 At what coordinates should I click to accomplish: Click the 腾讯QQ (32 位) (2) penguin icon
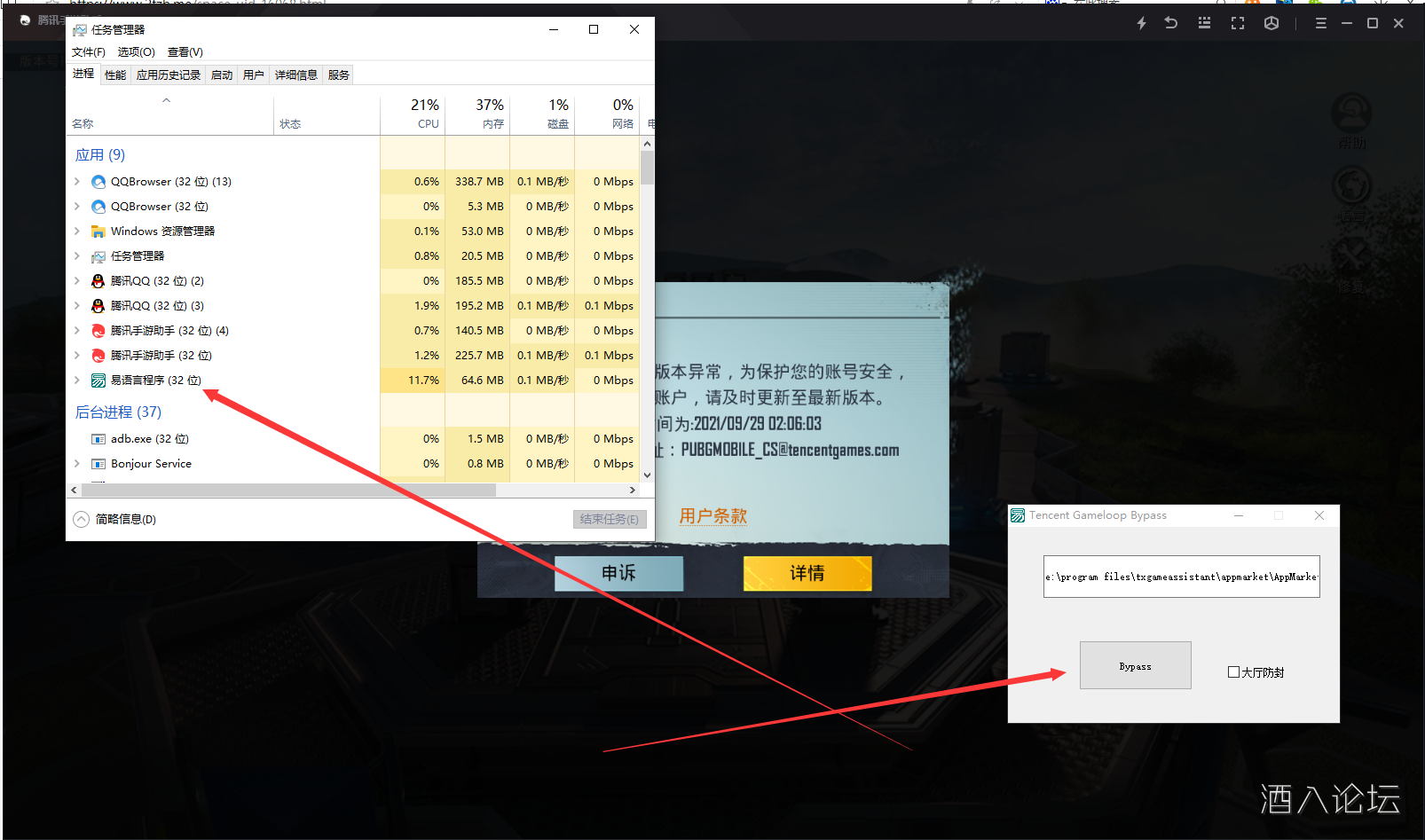(98, 281)
